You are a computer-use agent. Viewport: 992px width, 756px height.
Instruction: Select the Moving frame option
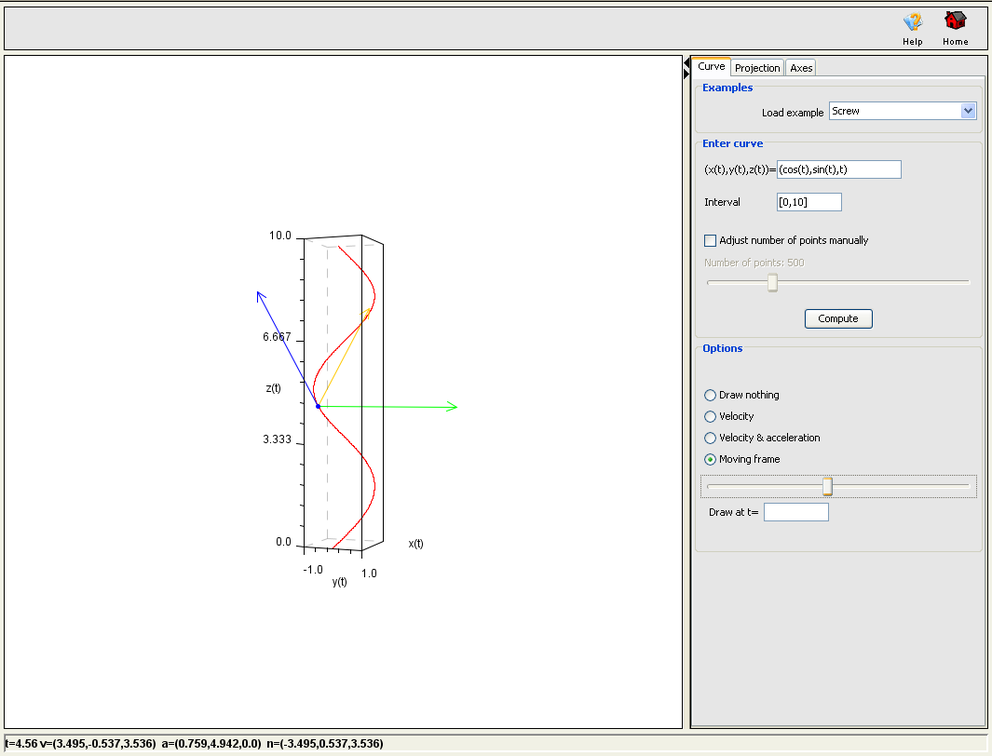coord(710,458)
